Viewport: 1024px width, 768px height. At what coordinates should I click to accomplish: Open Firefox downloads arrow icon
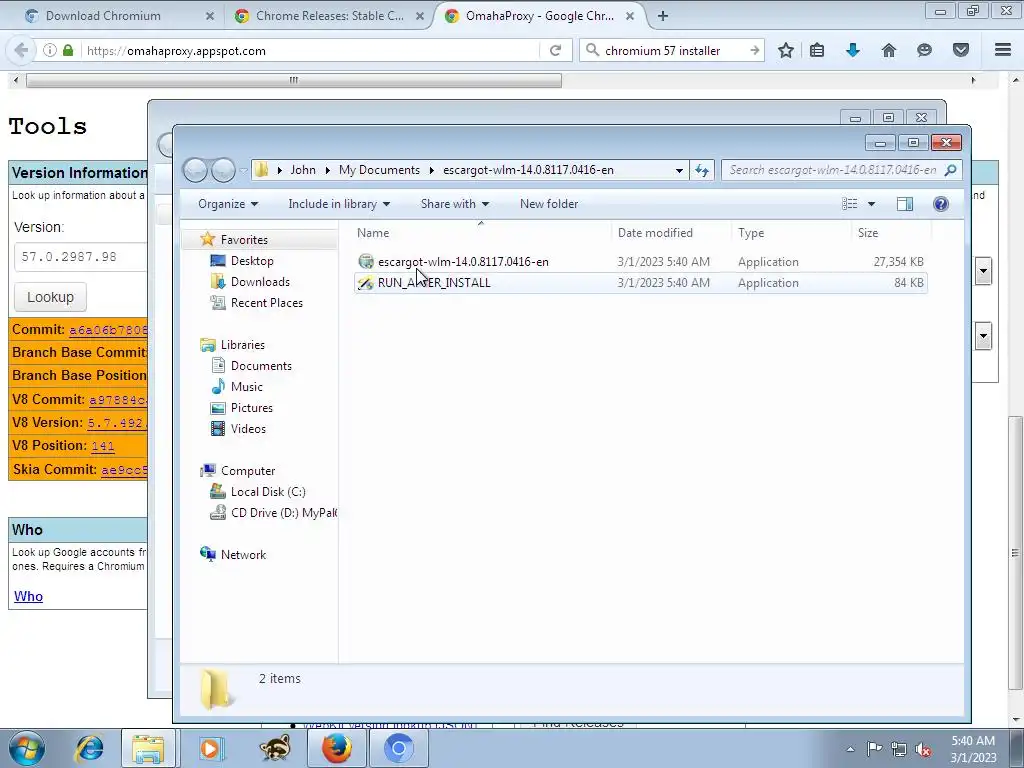coord(852,50)
